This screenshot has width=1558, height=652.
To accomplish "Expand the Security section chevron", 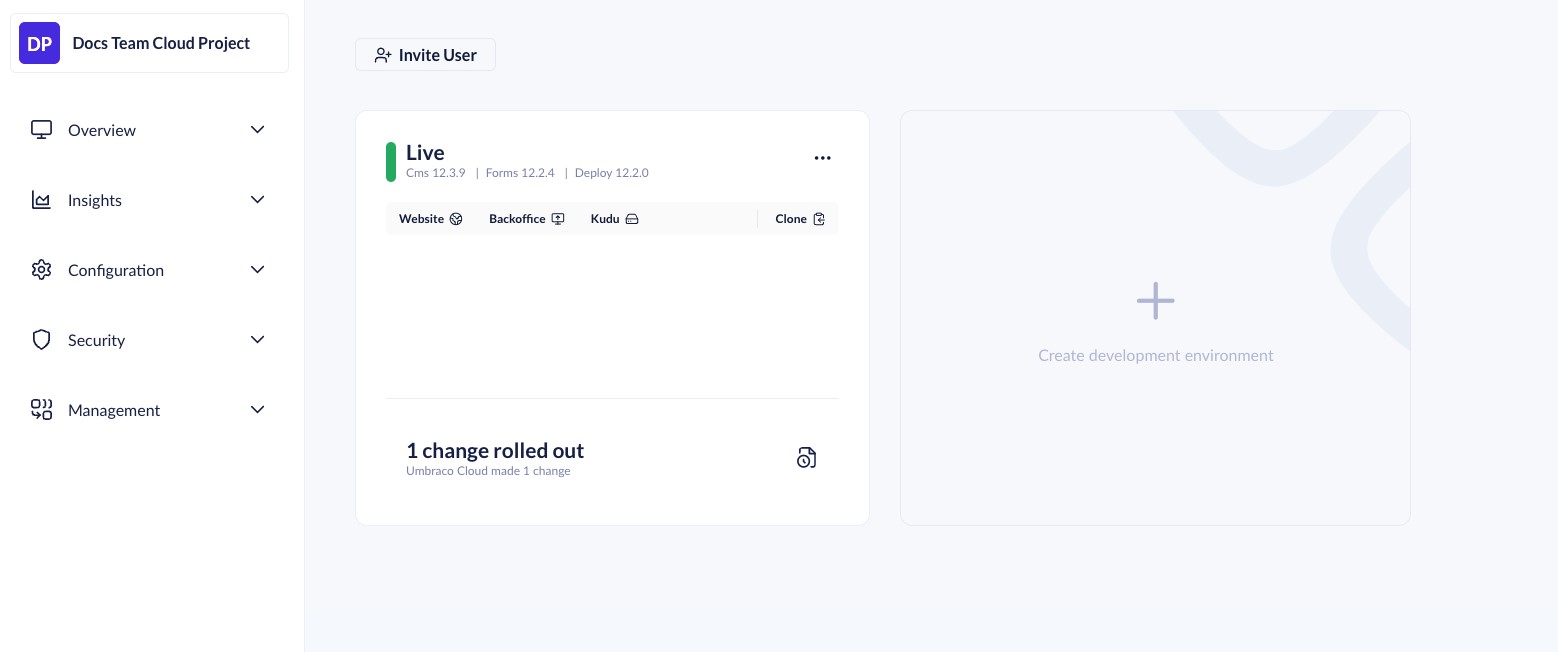I will point(257,340).
